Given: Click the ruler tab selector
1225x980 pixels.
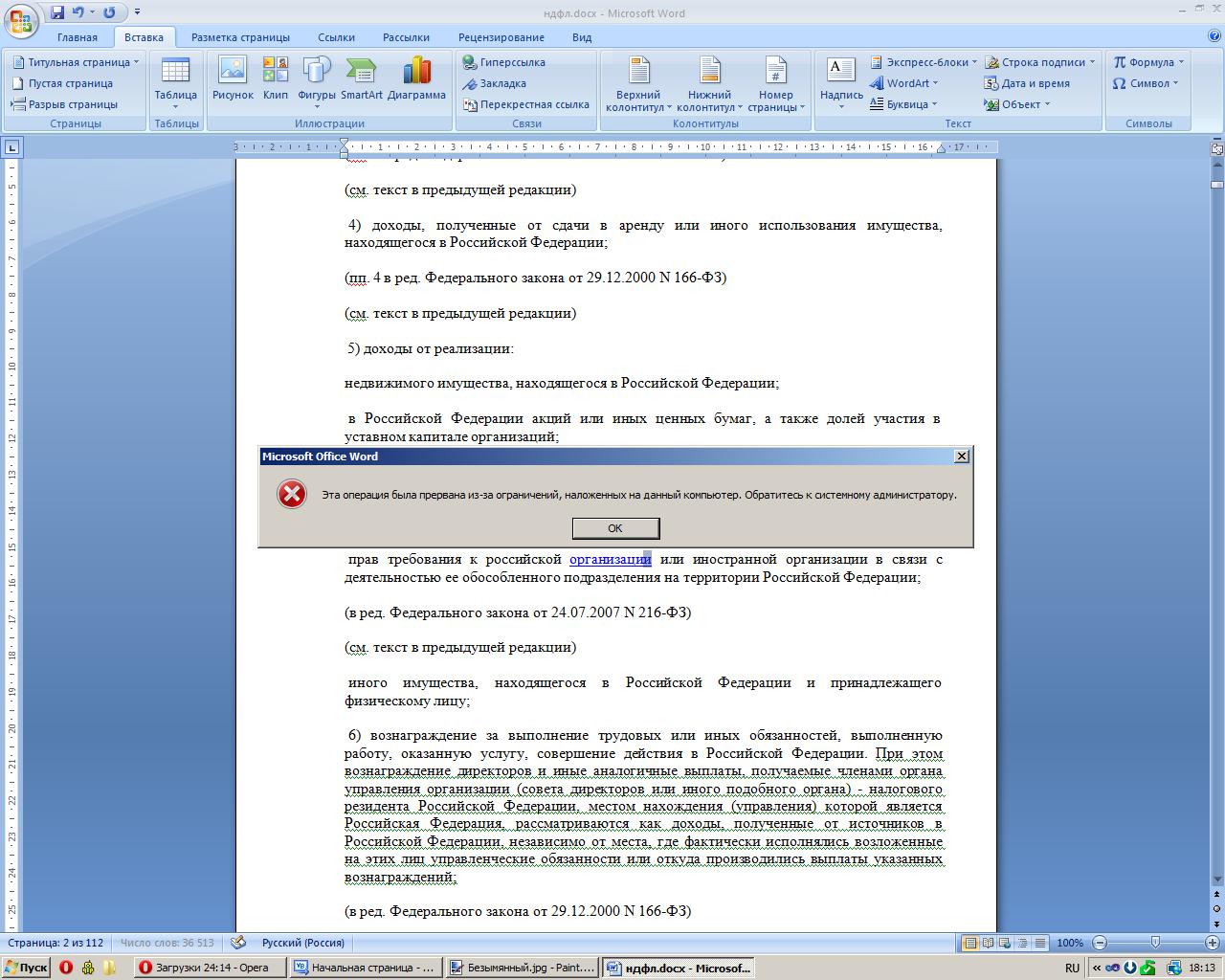Looking at the screenshot, I should click(x=11, y=147).
